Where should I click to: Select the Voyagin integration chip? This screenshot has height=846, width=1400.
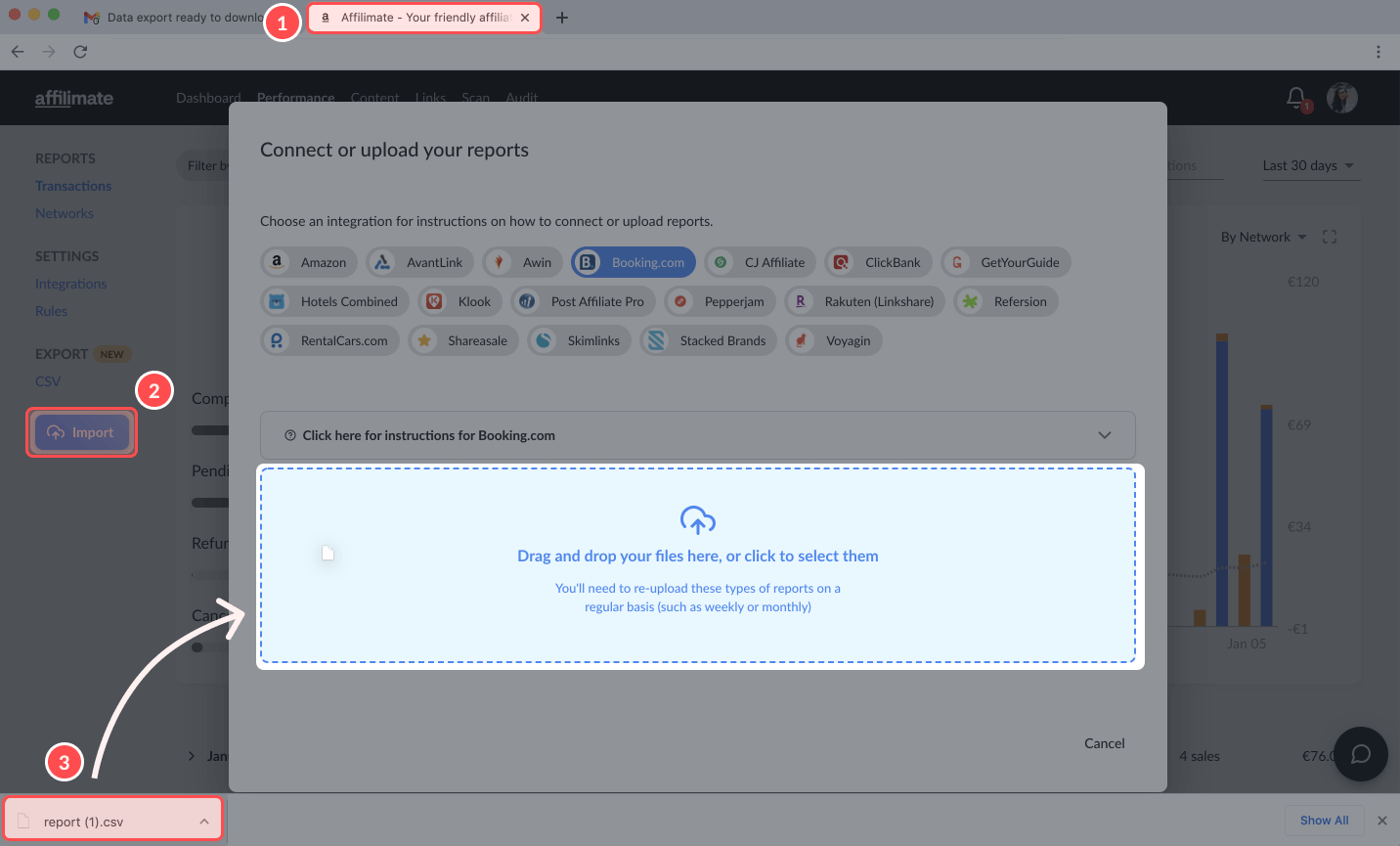pyautogui.click(x=834, y=340)
